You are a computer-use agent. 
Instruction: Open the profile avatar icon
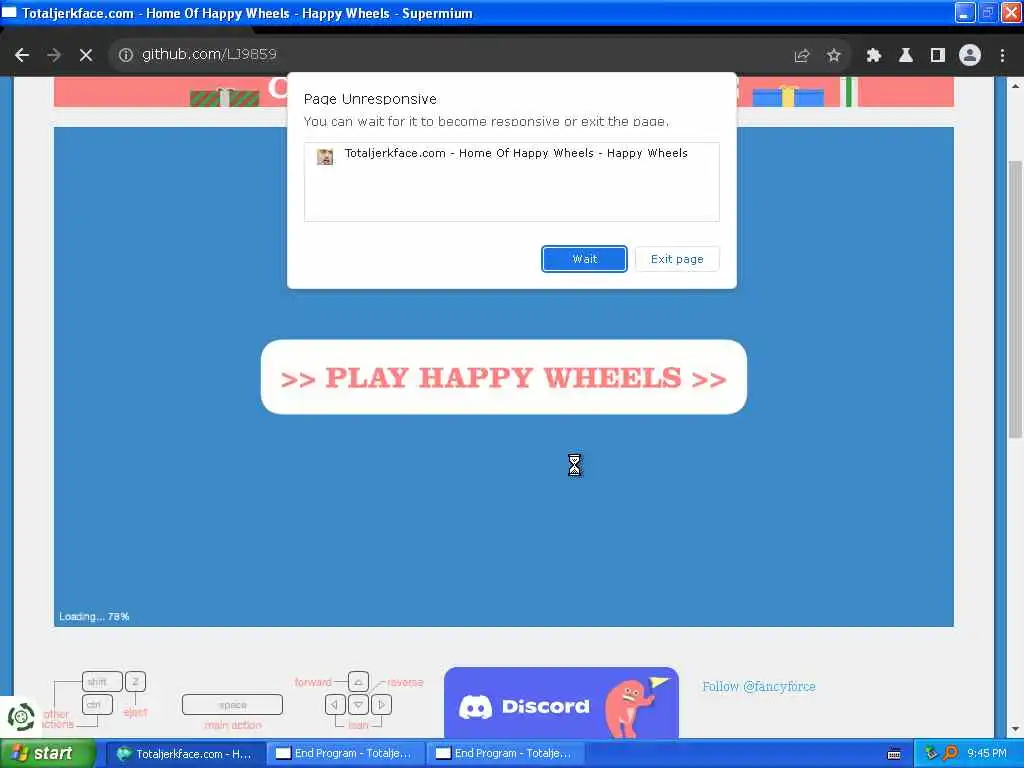970,56
